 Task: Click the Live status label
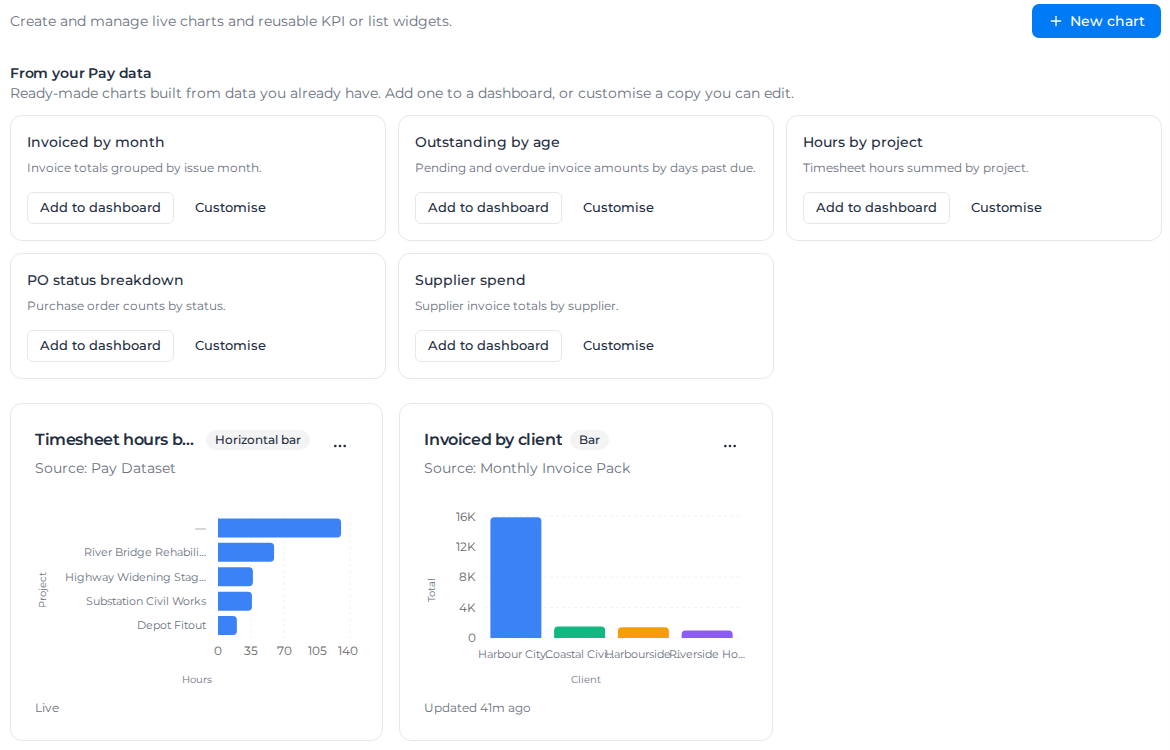click(47, 707)
